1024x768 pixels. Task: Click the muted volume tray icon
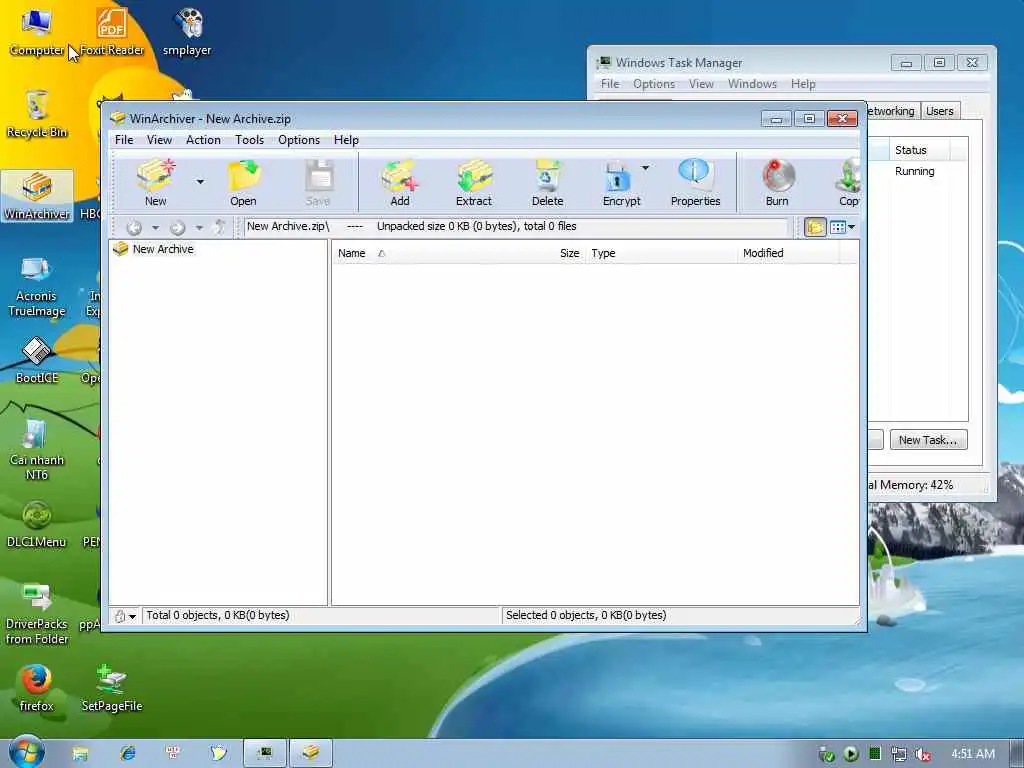tap(922, 754)
